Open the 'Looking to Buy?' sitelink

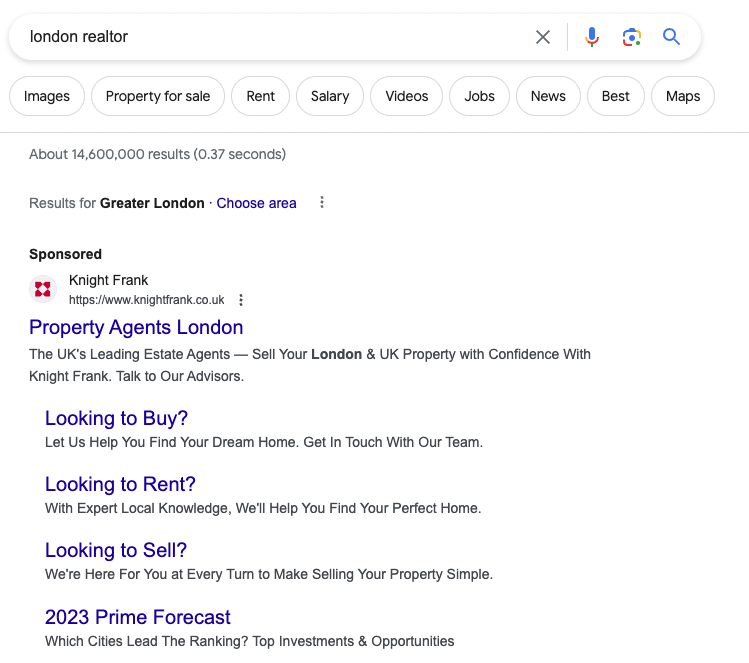tap(116, 418)
